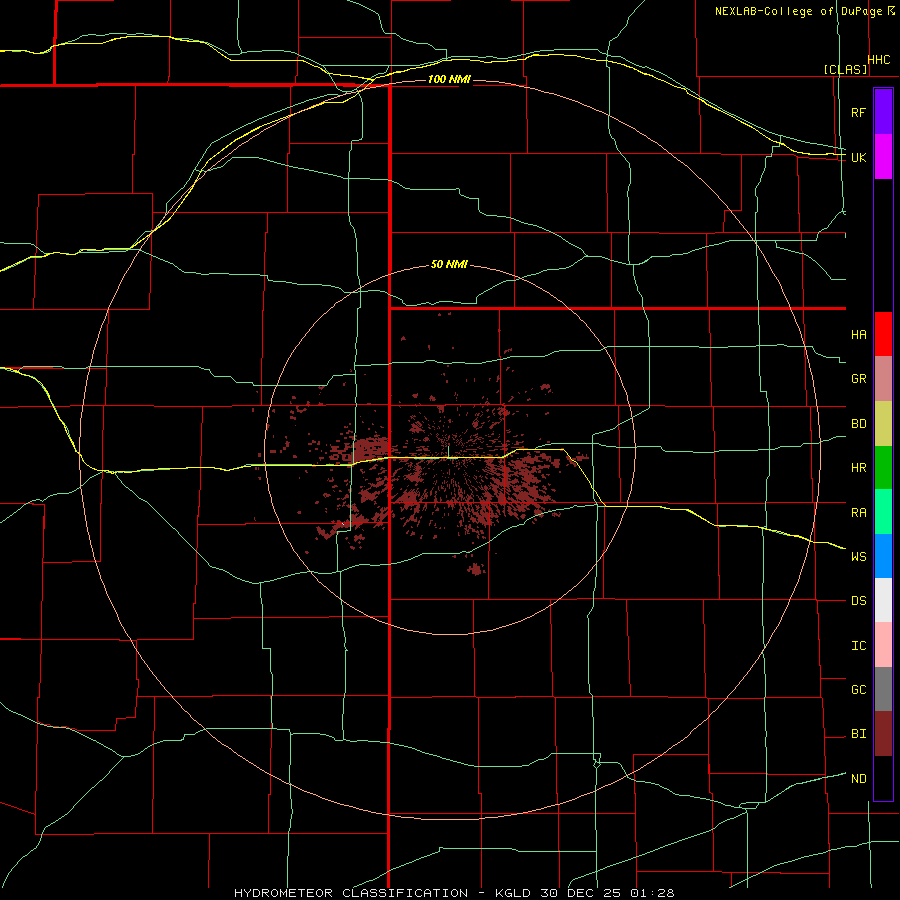
Task: Click the HA legend label
Action: coord(859,334)
